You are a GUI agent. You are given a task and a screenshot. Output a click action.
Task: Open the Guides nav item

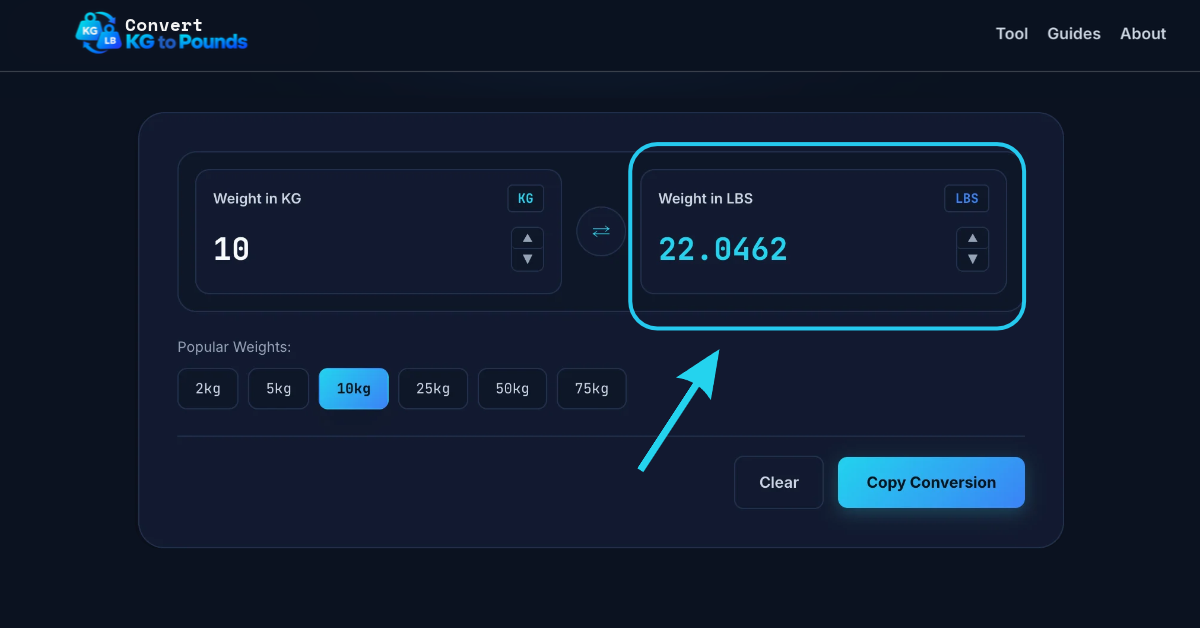click(x=1074, y=33)
